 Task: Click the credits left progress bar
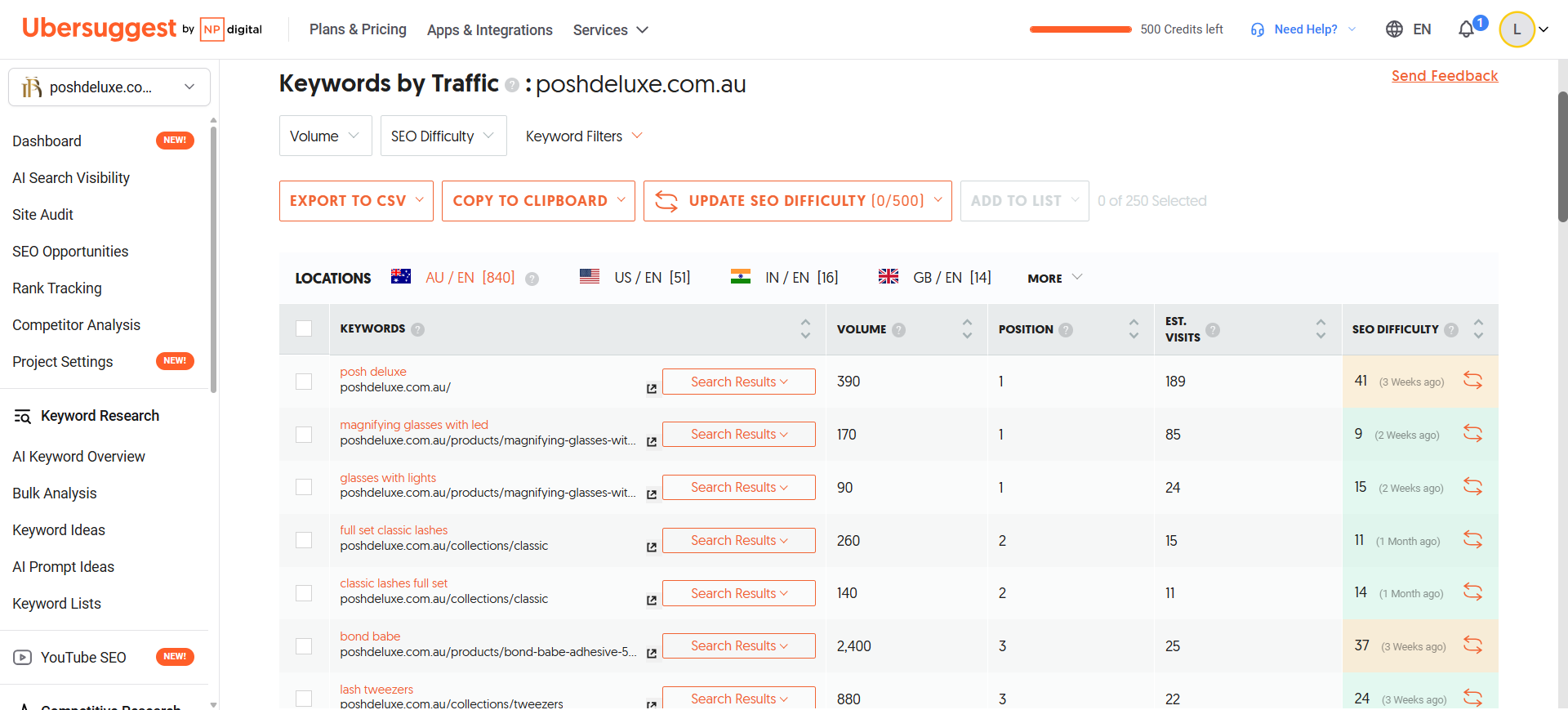pyautogui.click(x=1080, y=29)
